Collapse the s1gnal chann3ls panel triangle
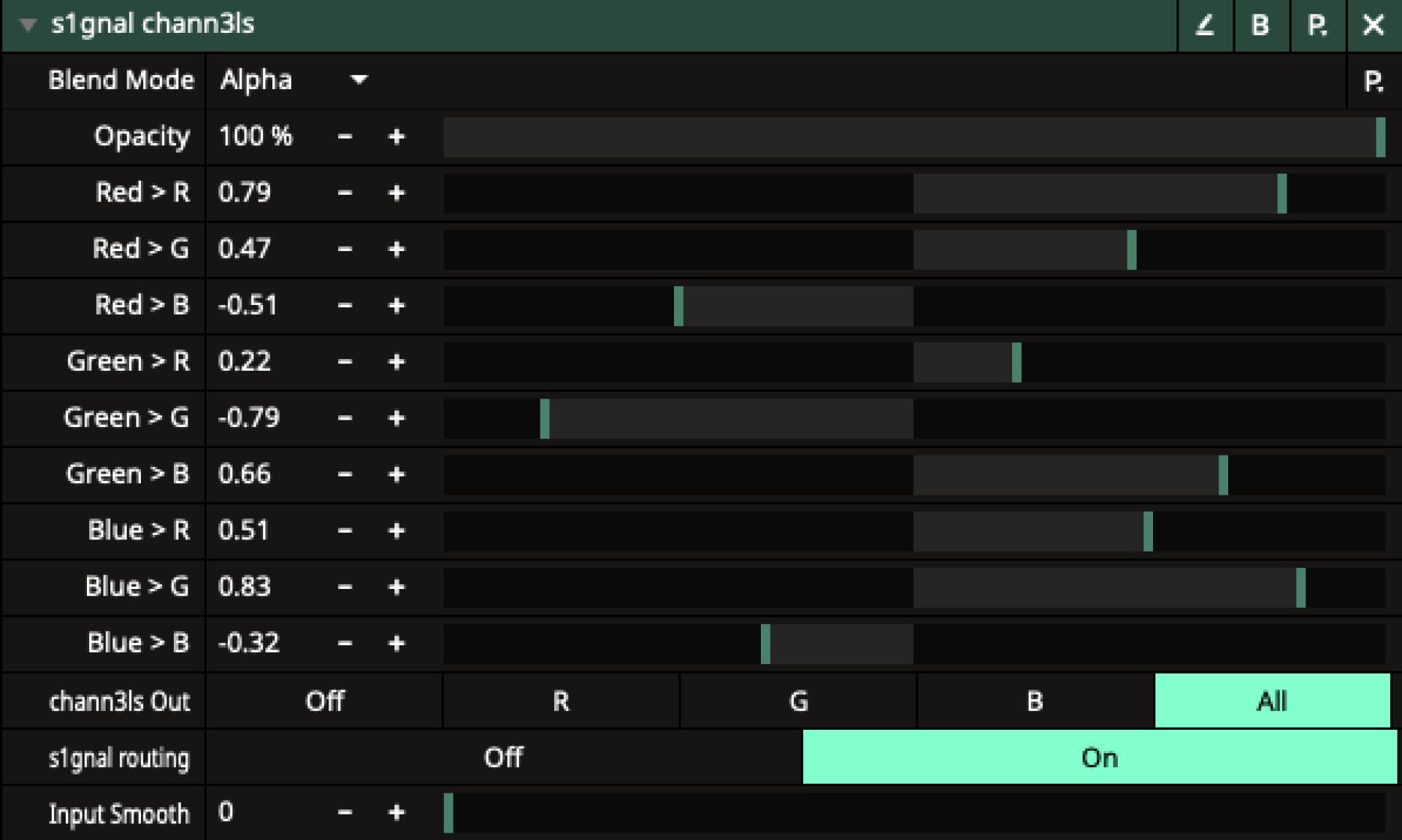This screenshot has height=840, width=1402. 28,25
